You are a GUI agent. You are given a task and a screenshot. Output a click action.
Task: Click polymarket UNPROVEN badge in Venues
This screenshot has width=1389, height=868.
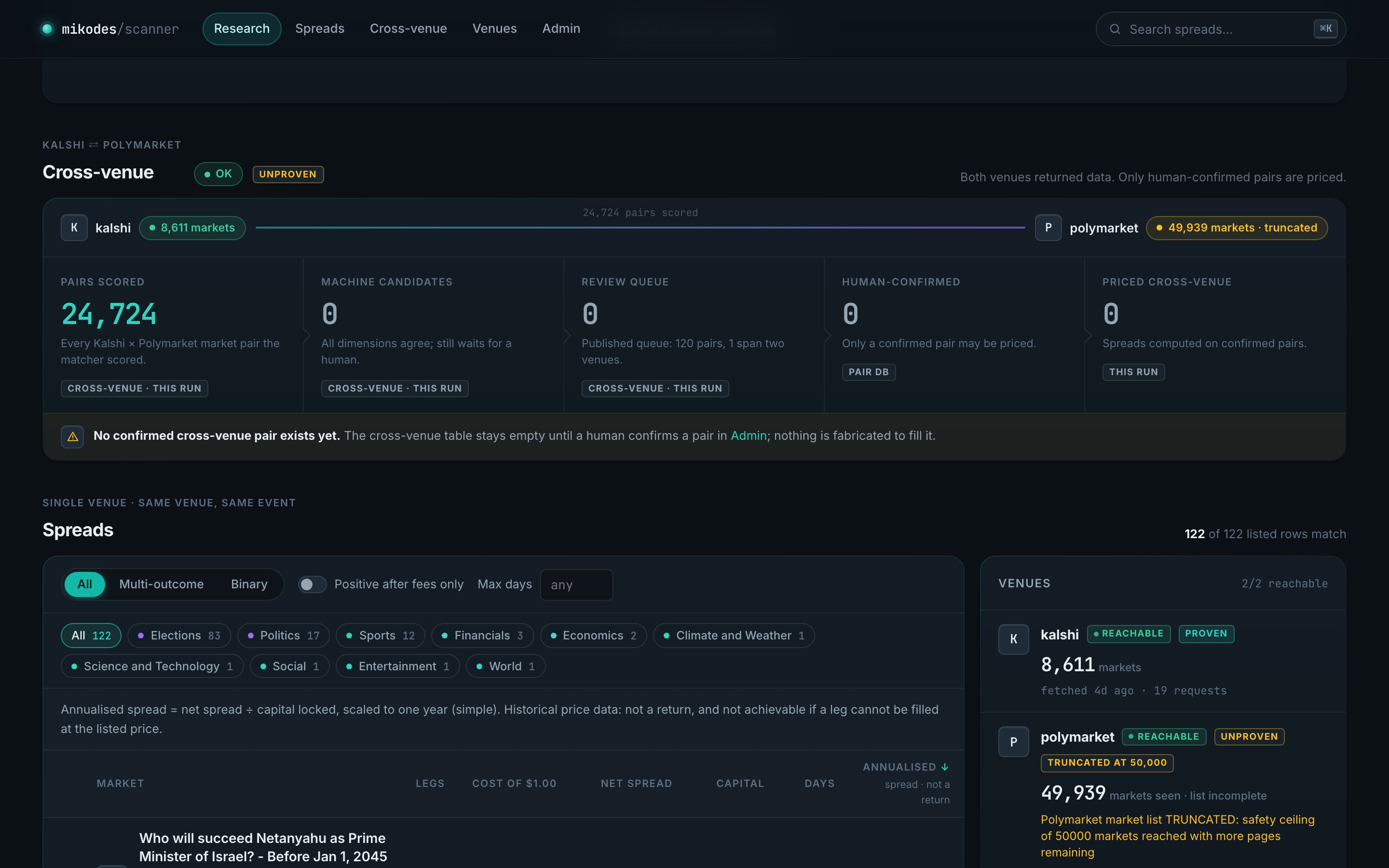(x=1249, y=736)
